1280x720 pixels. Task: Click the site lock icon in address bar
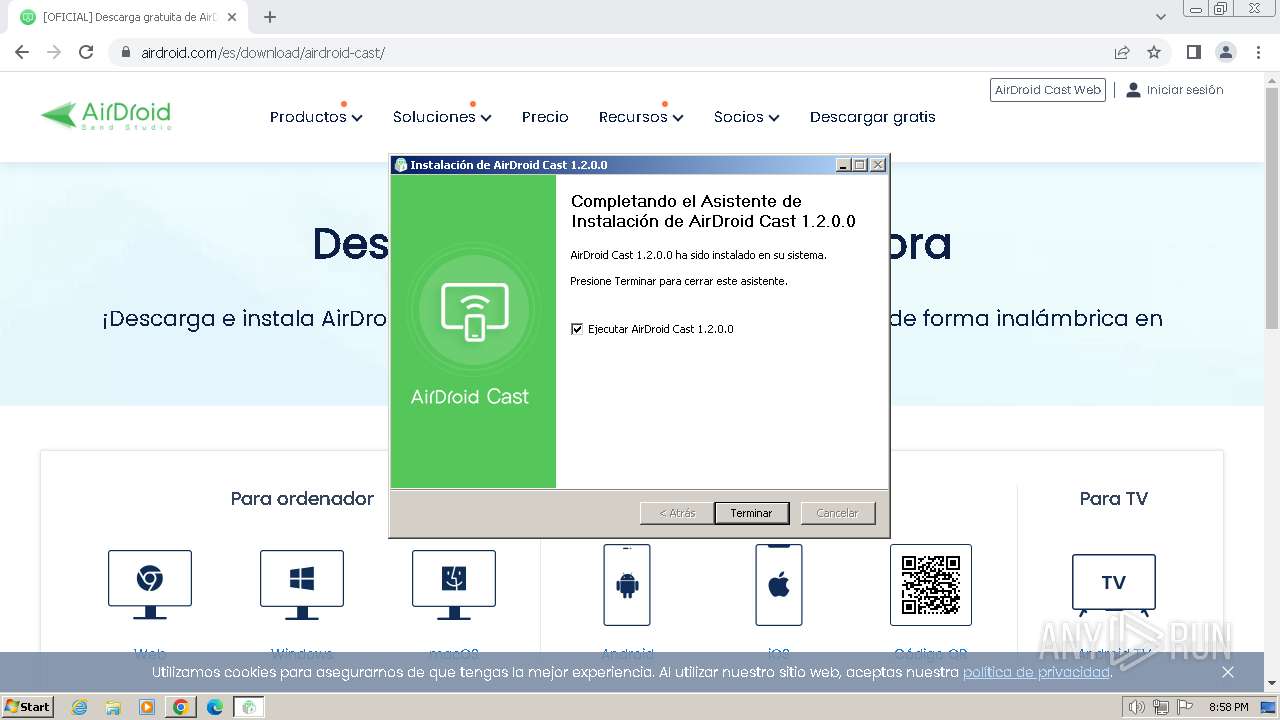(x=125, y=52)
